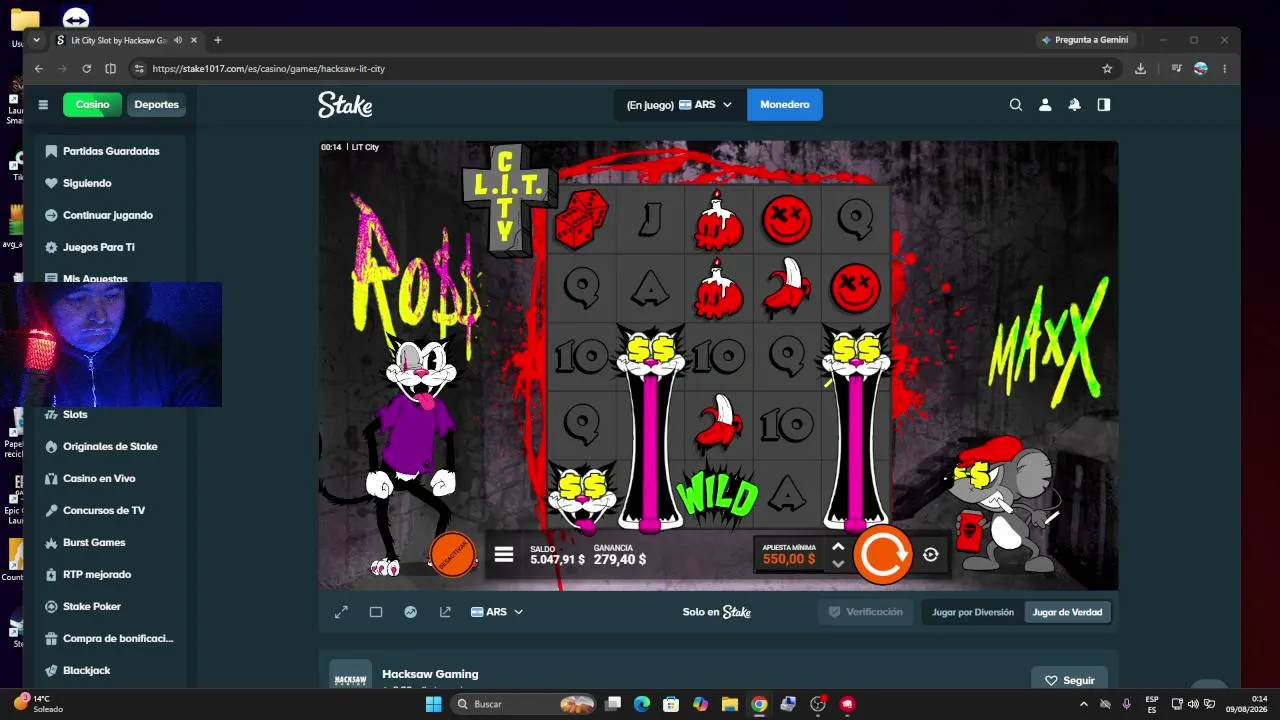Open the autoplay settings icon
The height and width of the screenshot is (720, 1280).
pos(931,555)
